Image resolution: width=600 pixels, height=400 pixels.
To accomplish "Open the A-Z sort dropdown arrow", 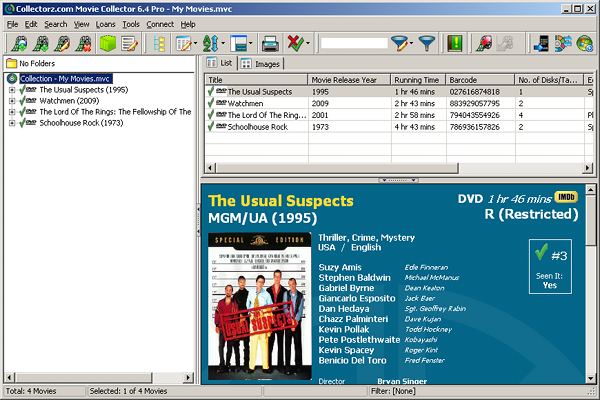I will click(223, 44).
